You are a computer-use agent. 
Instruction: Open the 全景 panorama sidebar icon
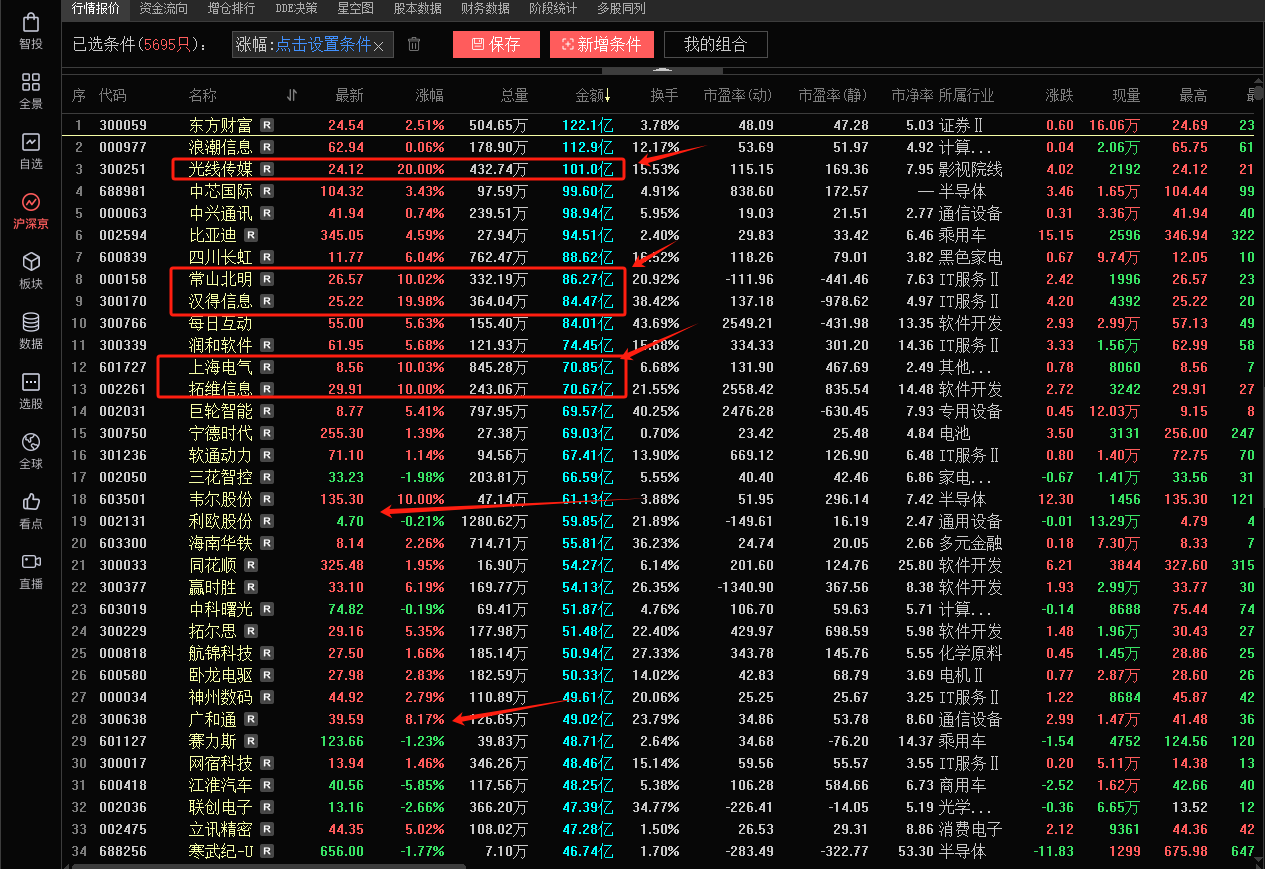[x=31, y=91]
